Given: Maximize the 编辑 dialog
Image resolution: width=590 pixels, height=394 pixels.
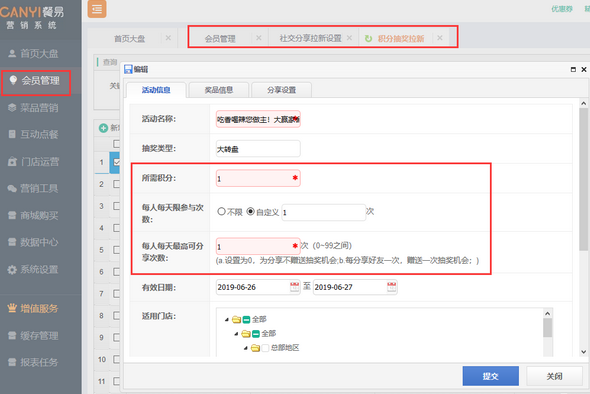Looking at the screenshot, I should click(x=573, y=69).
